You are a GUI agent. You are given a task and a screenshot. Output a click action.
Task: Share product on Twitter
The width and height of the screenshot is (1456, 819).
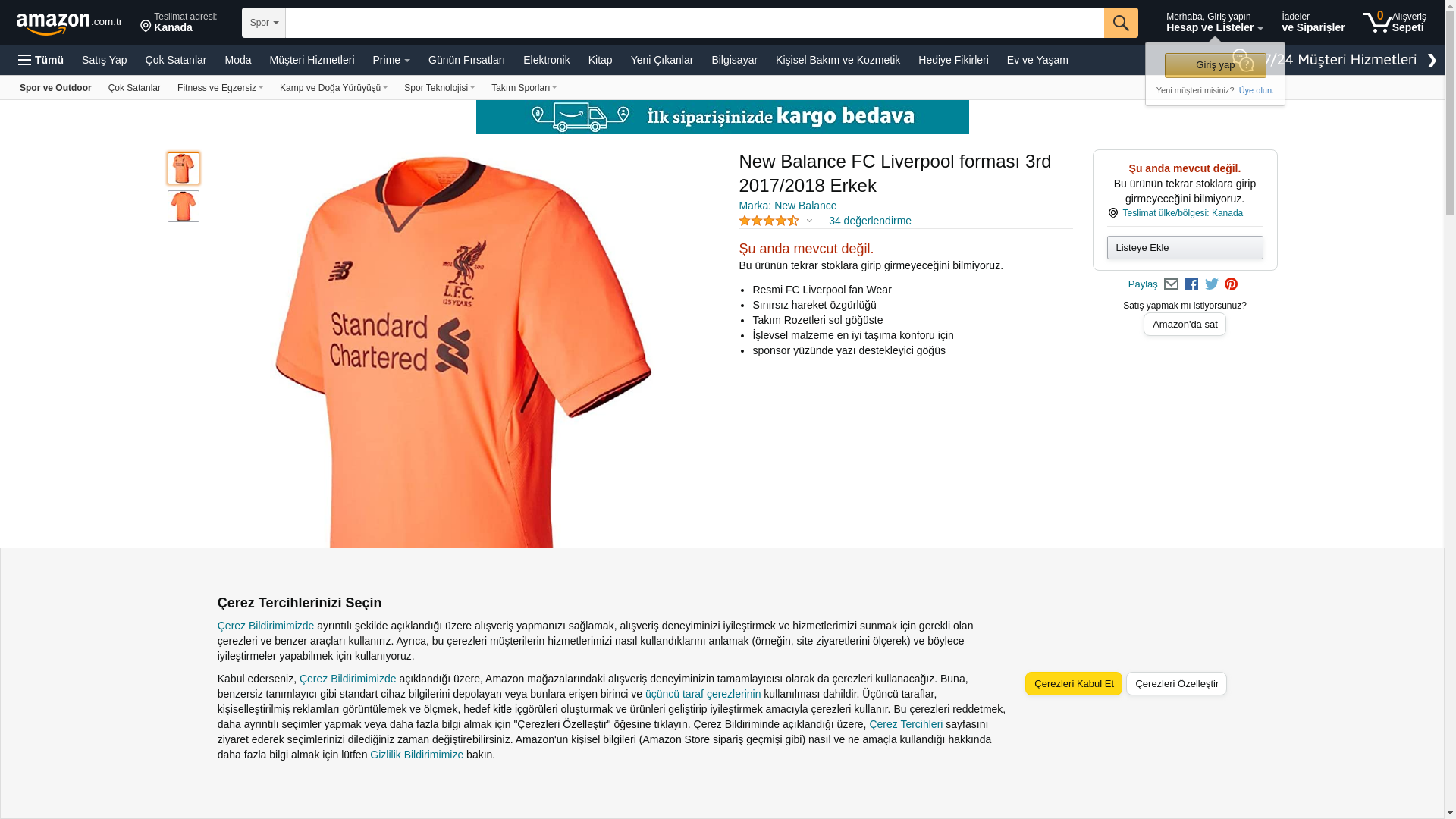[x=1212, y=284]
